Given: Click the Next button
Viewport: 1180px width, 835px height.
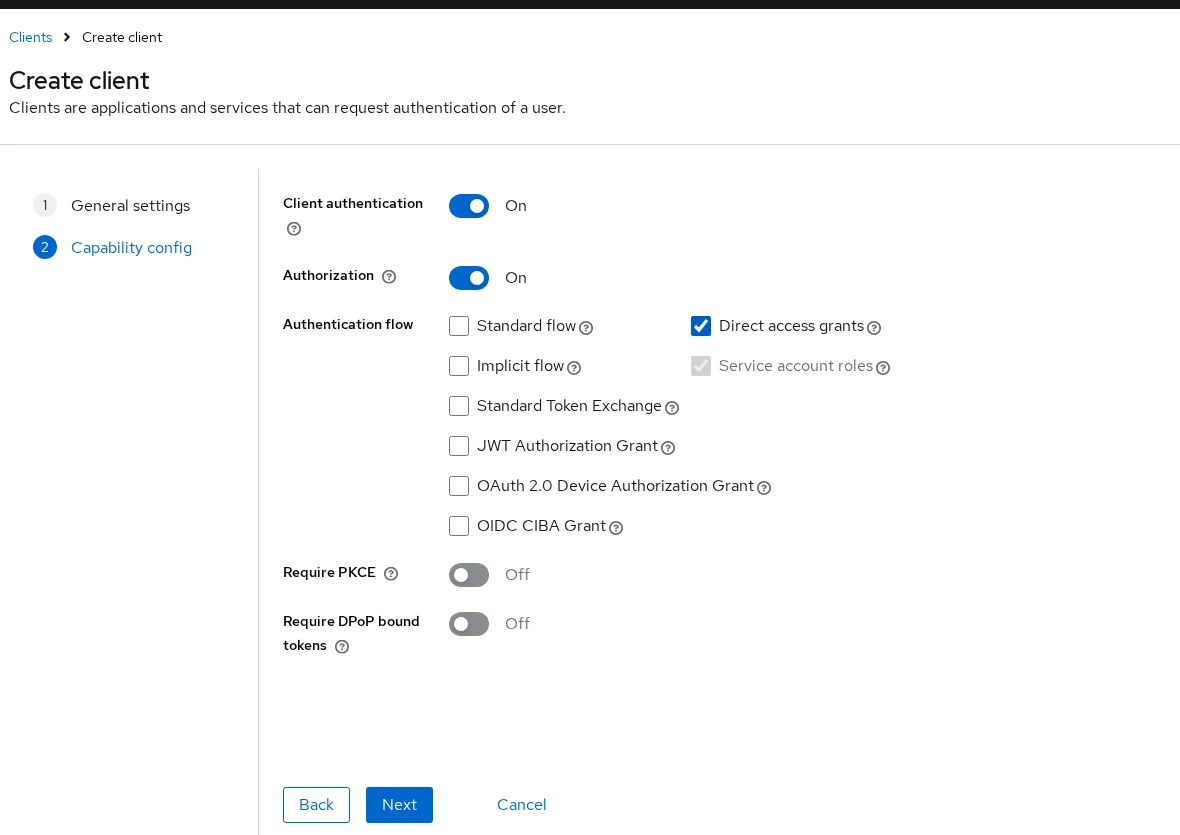Looking at the screenshot, I should [x=399, y=805].
